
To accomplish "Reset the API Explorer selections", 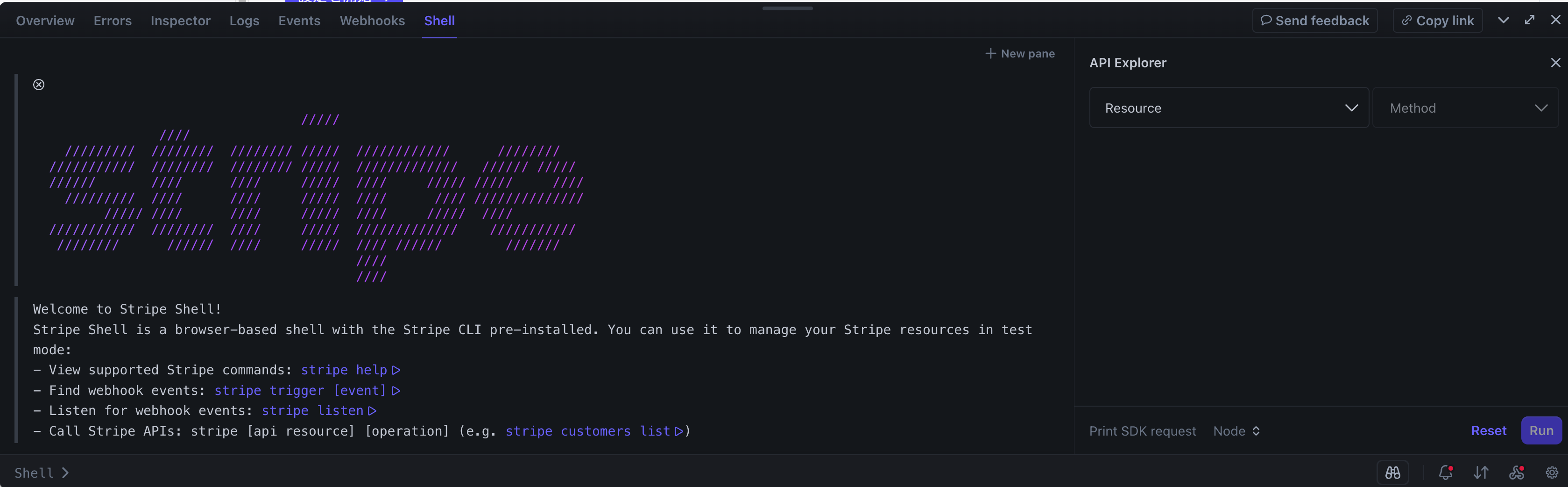I will (x=1489, y=430).
